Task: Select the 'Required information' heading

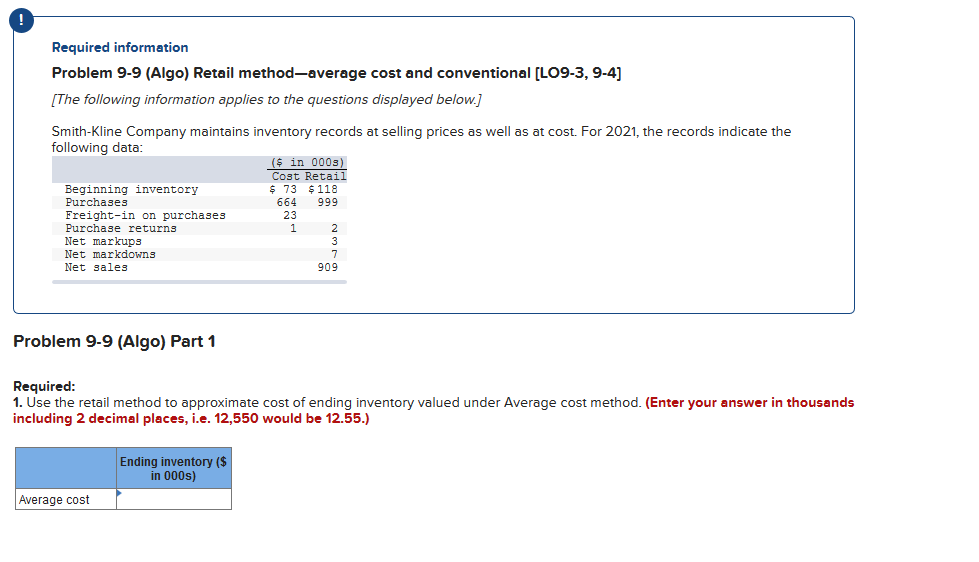Action: coord(120,47)
